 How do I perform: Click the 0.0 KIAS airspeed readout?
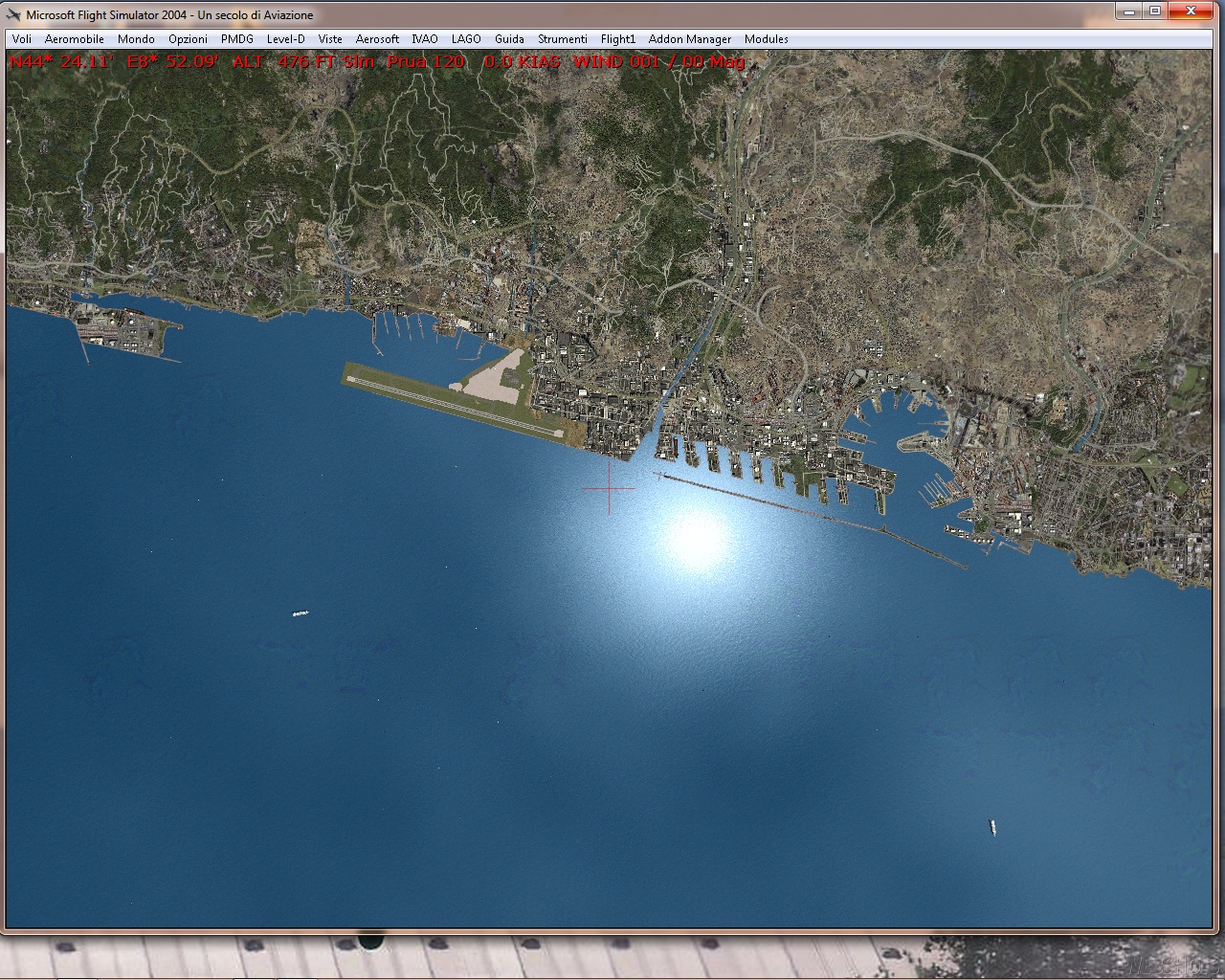pyautogui.click(x=523, y=62)
